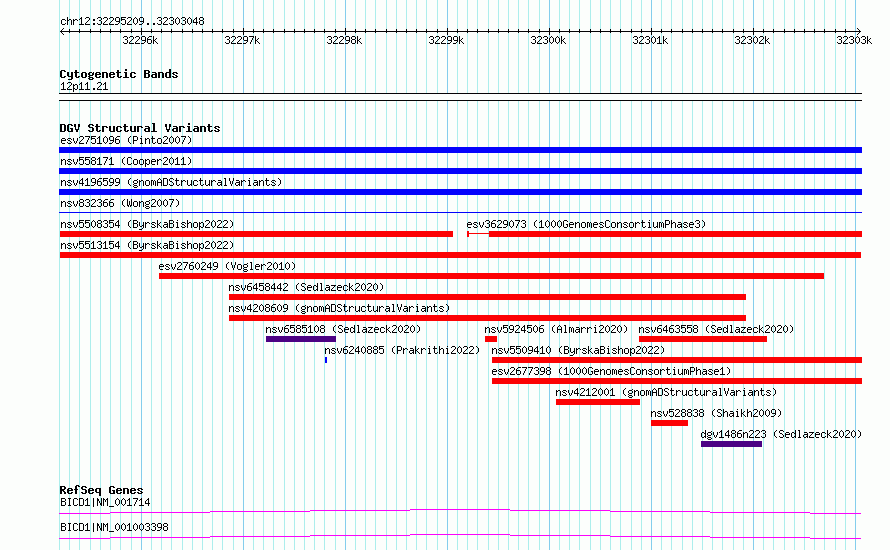Open the nsv832366 (Wong2007) variant label
Screen dimensions: 890x550
click(120, 203)
